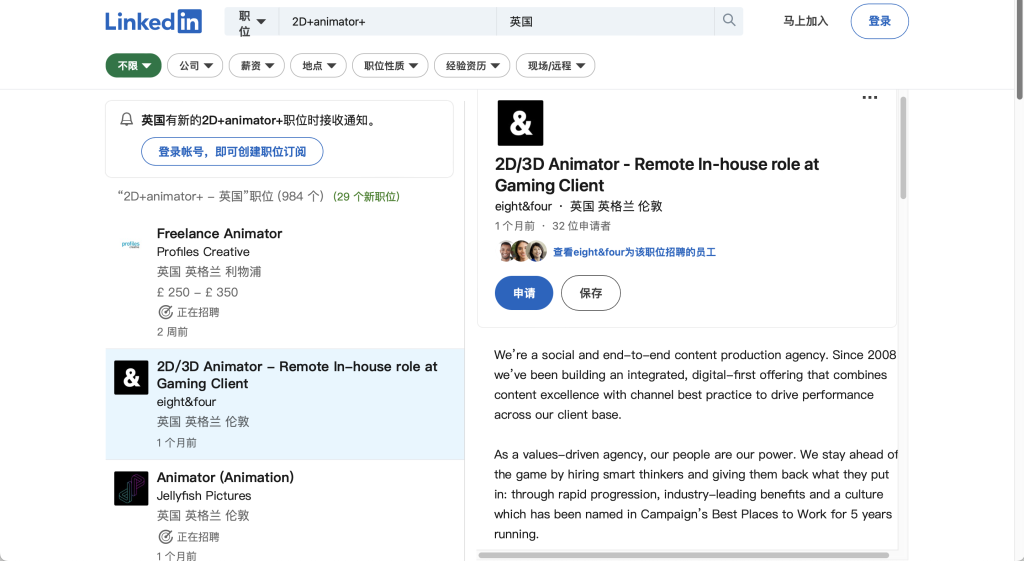Click the horizontal scrollbar below job description
1024x561 pixels.
(684, 555)
